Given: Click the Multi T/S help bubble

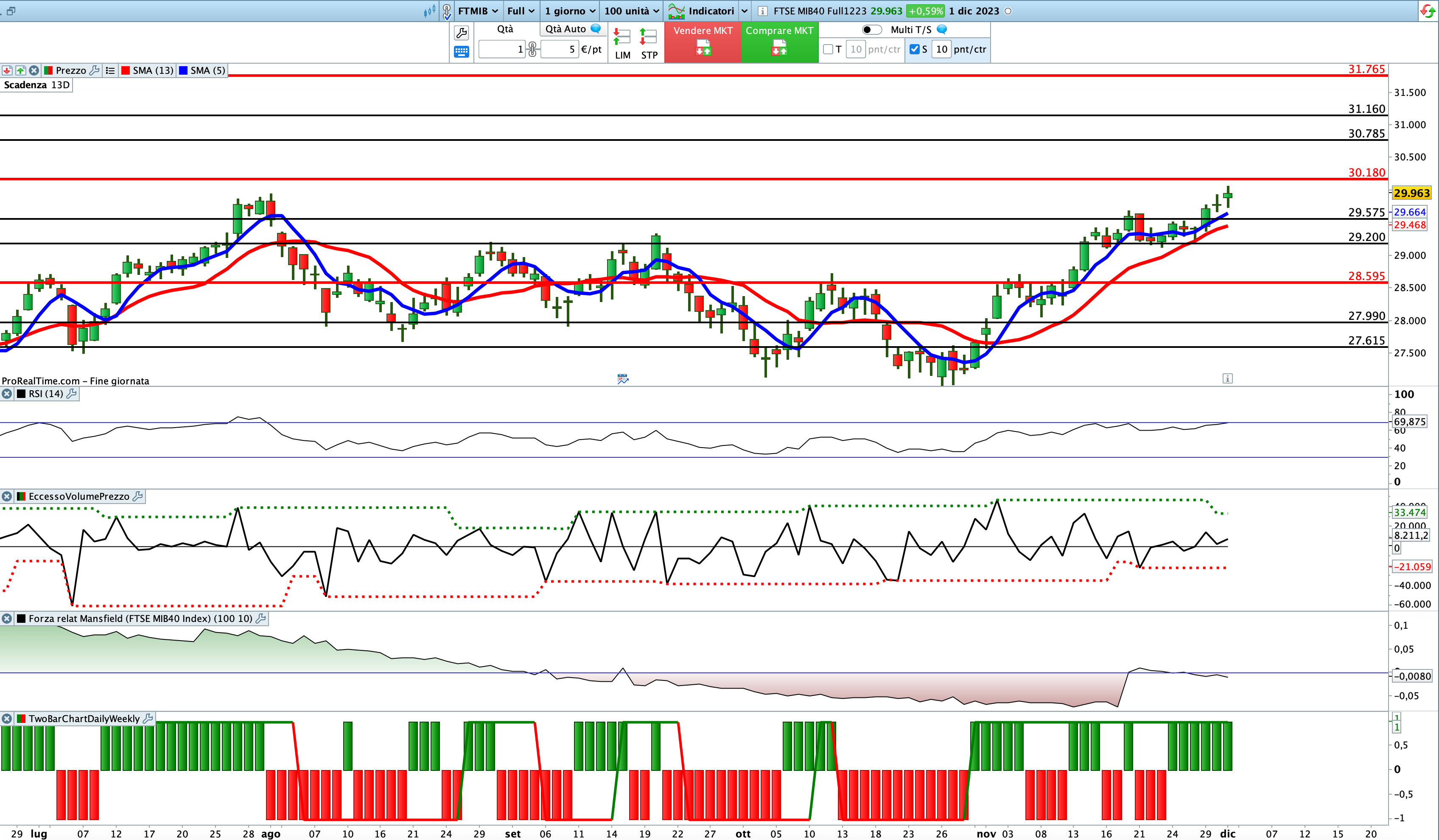Looking at the screenshot, I should click(x=942, y=29).
